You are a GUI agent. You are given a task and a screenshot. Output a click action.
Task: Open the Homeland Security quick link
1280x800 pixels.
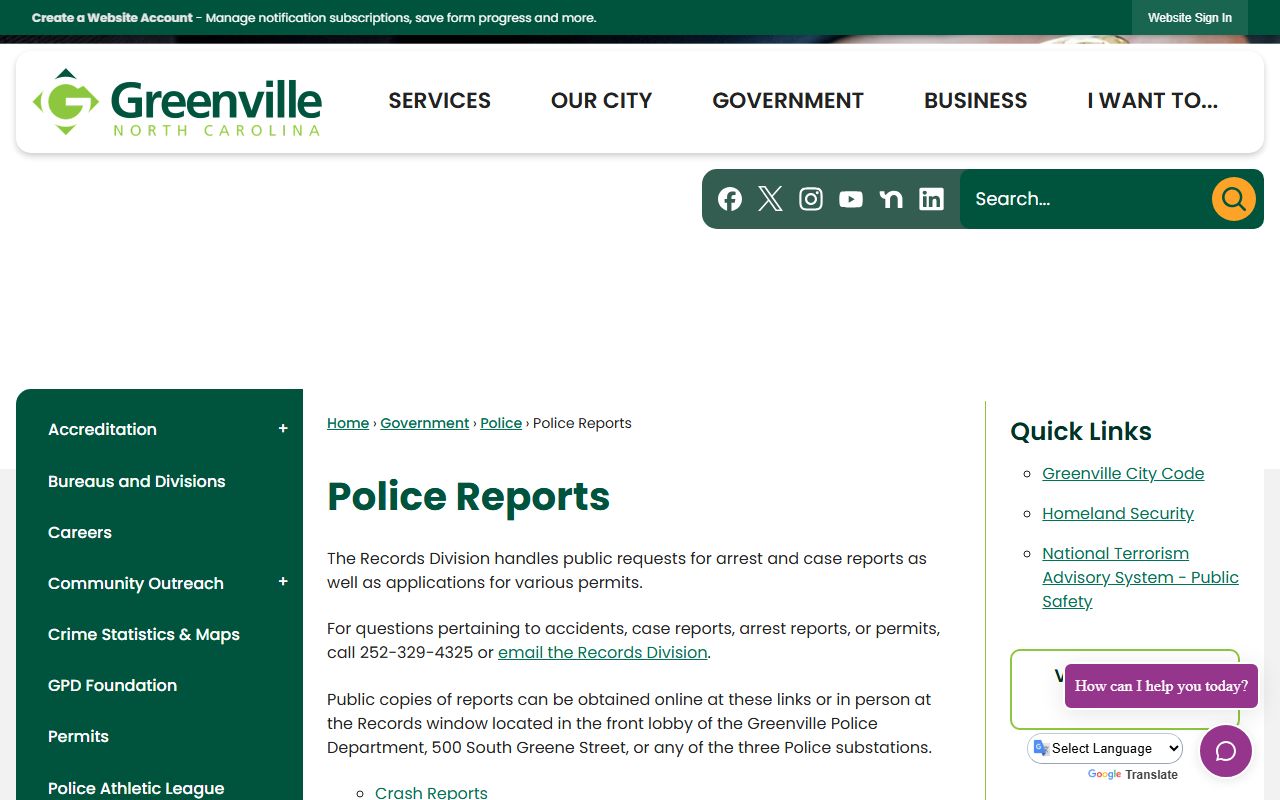click(1118, 513)
